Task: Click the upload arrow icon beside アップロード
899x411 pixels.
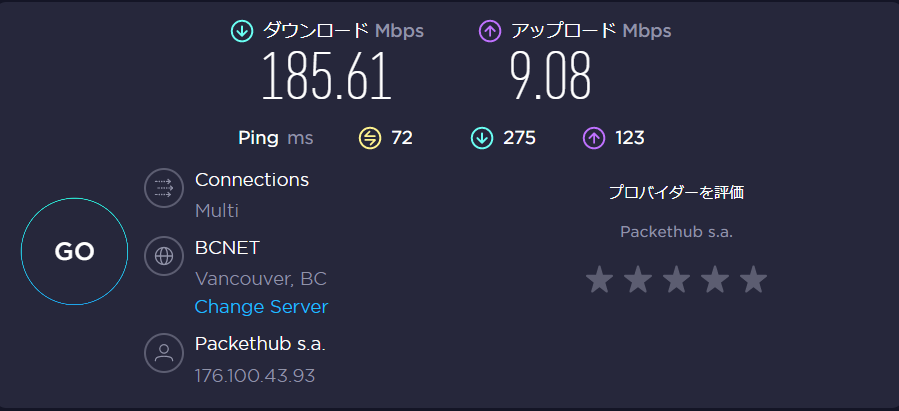Action: 490,31
